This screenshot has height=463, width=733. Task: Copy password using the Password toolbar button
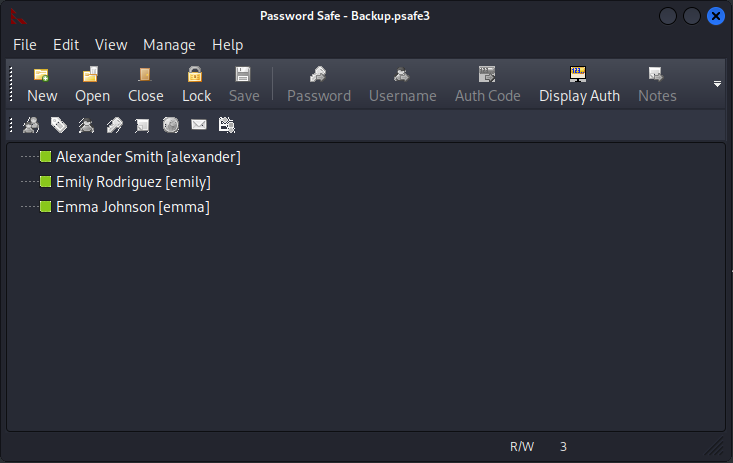(319, 85)
